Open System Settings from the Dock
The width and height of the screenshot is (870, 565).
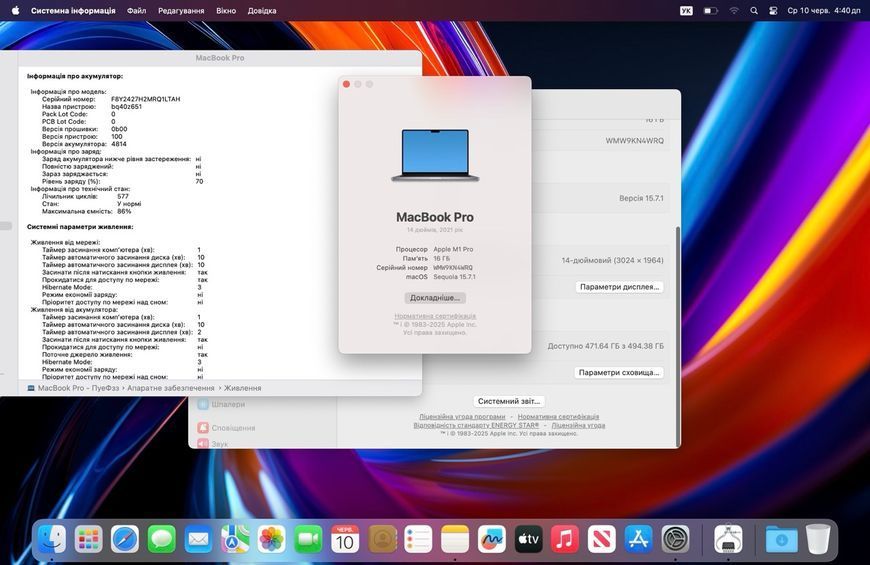point(675,539)
